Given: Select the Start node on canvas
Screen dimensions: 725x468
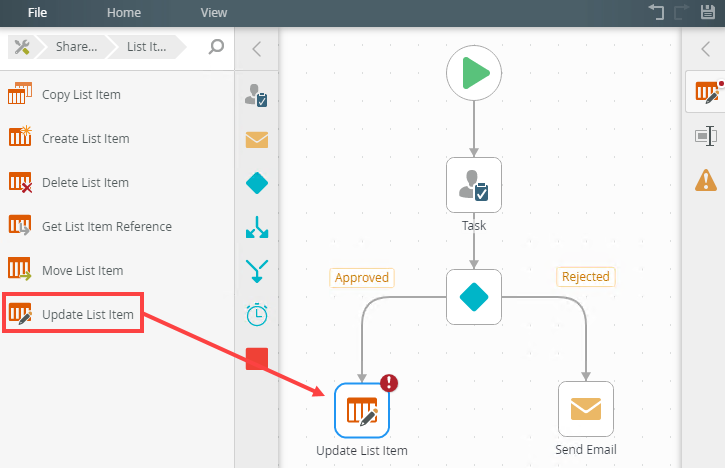Looking at the screenshot, I should coord(474,73).
